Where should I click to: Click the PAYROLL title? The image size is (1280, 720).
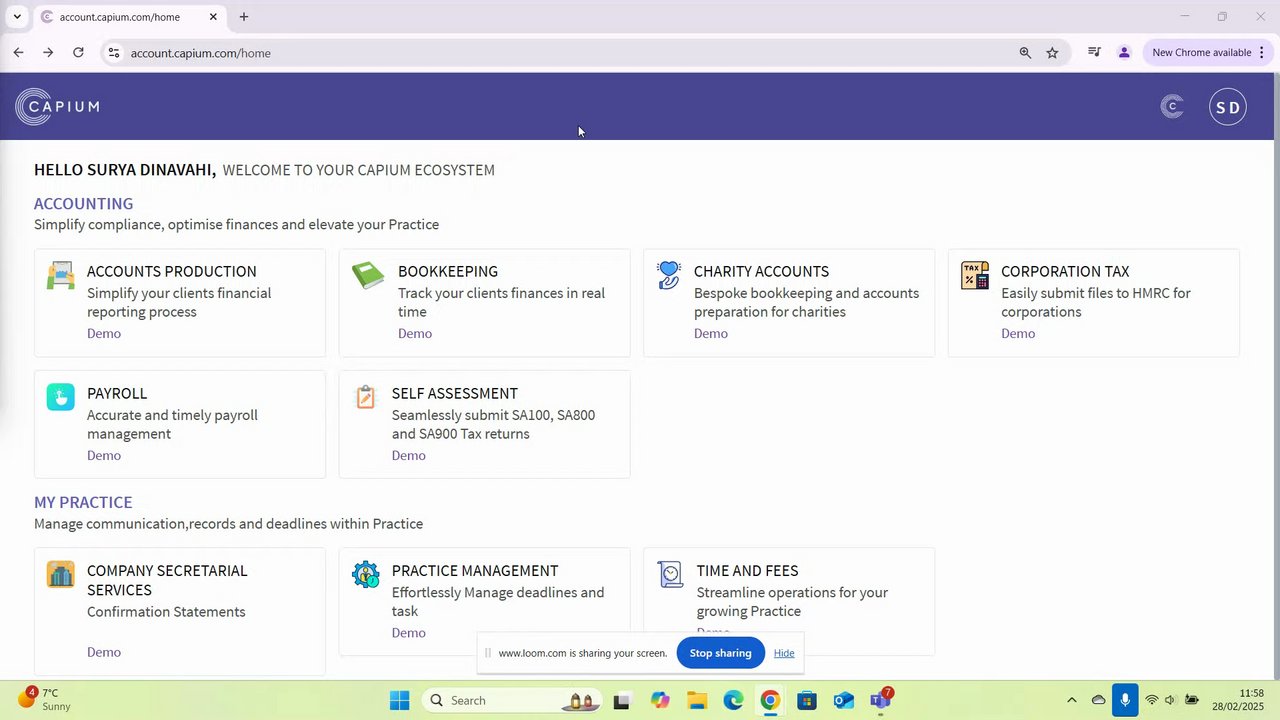click(117, 394)
